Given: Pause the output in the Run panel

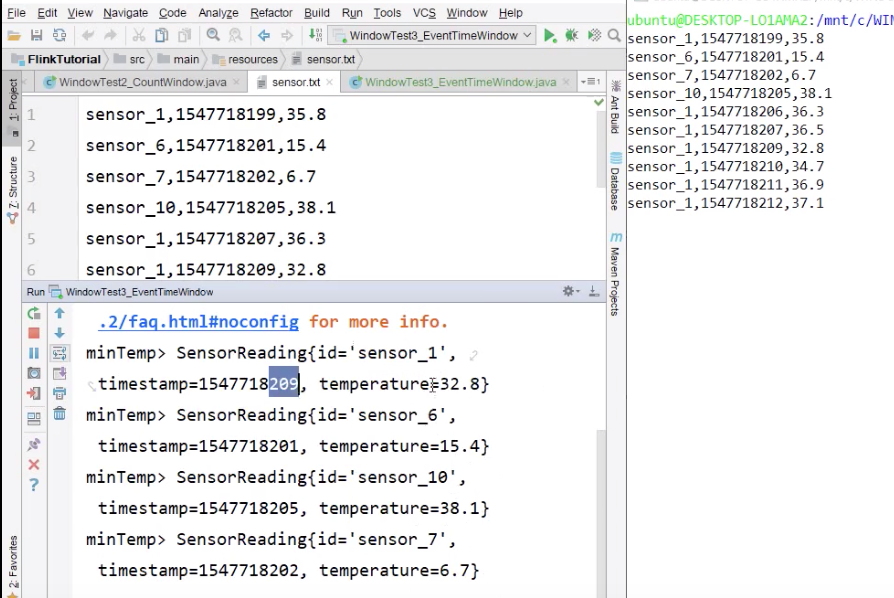Looking at the screenshot, I should pos(34,353).
